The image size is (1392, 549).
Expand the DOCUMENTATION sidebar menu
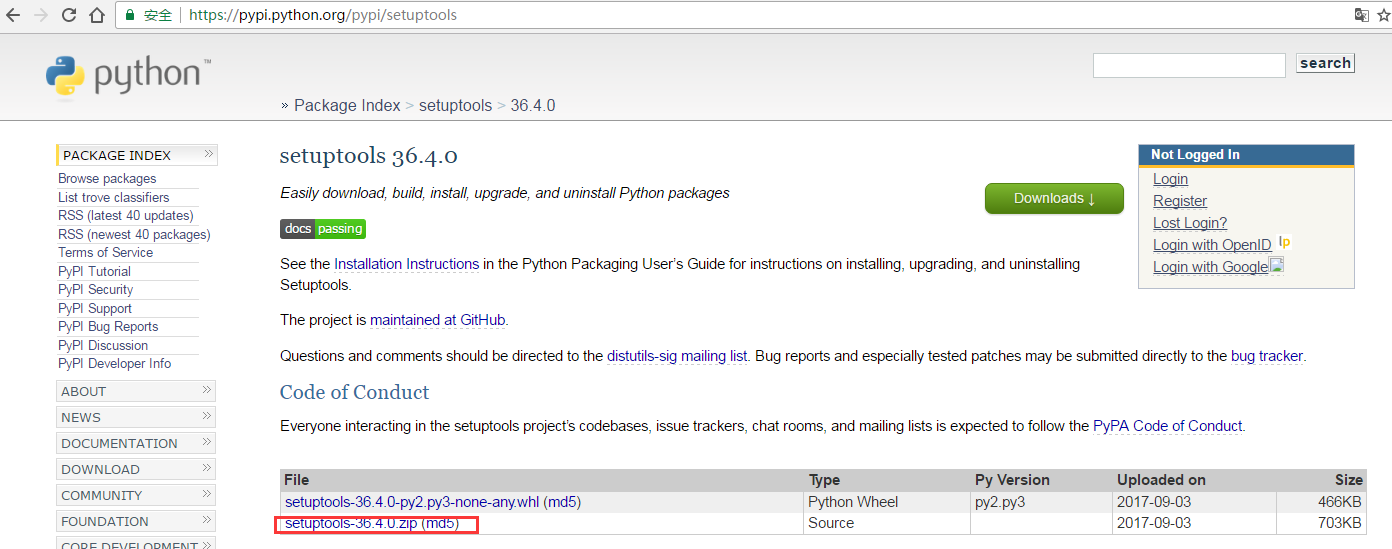(x=136, y=443)
